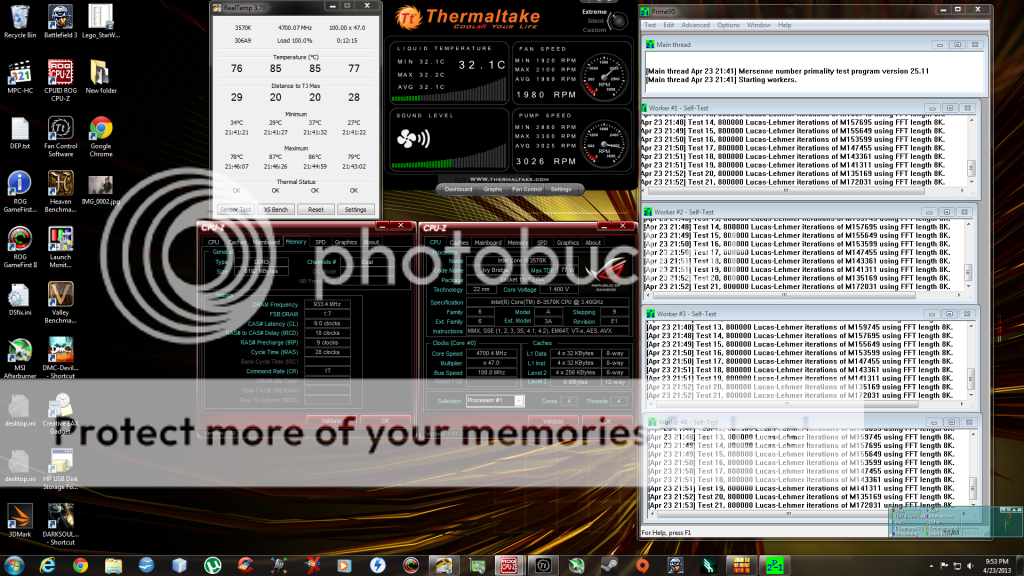Switch to the Thermaltake Graphs tab
Viewport: 1024px width, 576px height.
pos(492,189)
